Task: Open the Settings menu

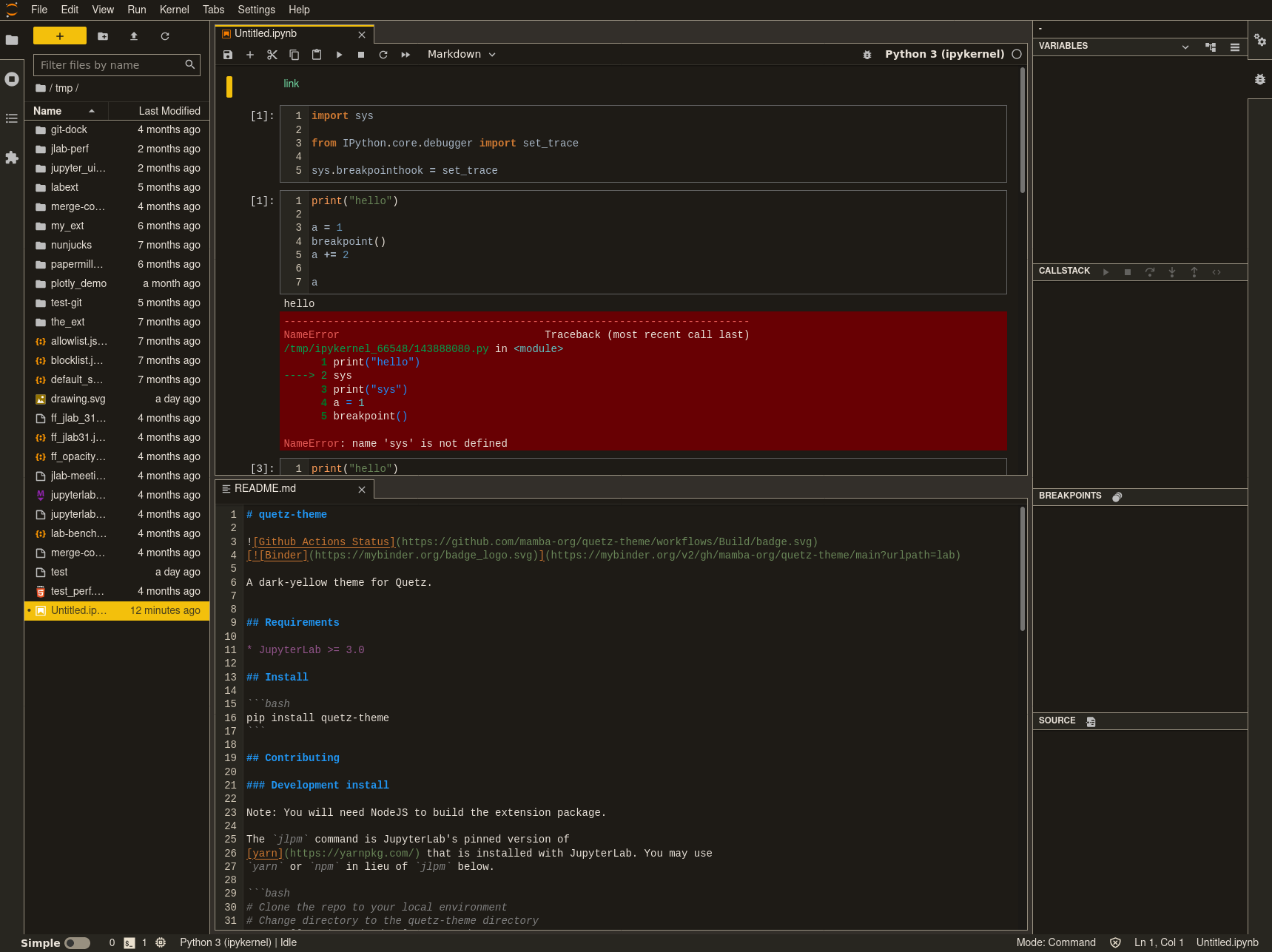Action: [x=256, y=10]
